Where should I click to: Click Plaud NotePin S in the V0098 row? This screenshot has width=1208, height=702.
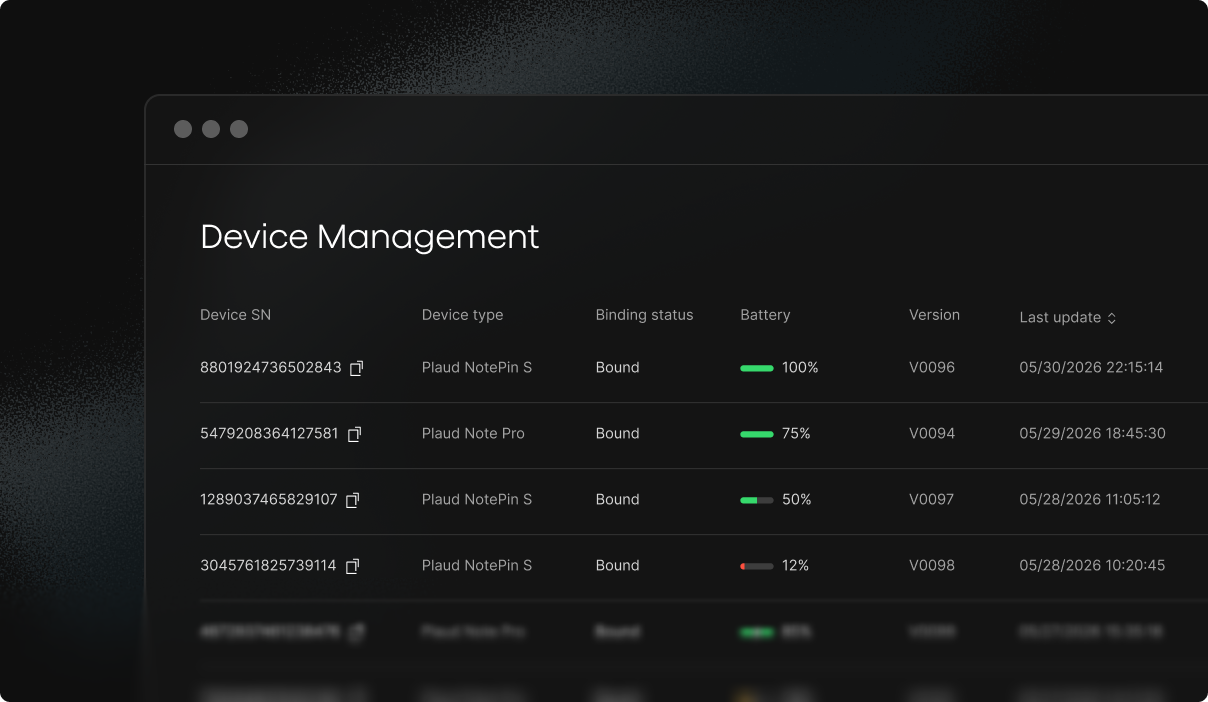point(477,566)
